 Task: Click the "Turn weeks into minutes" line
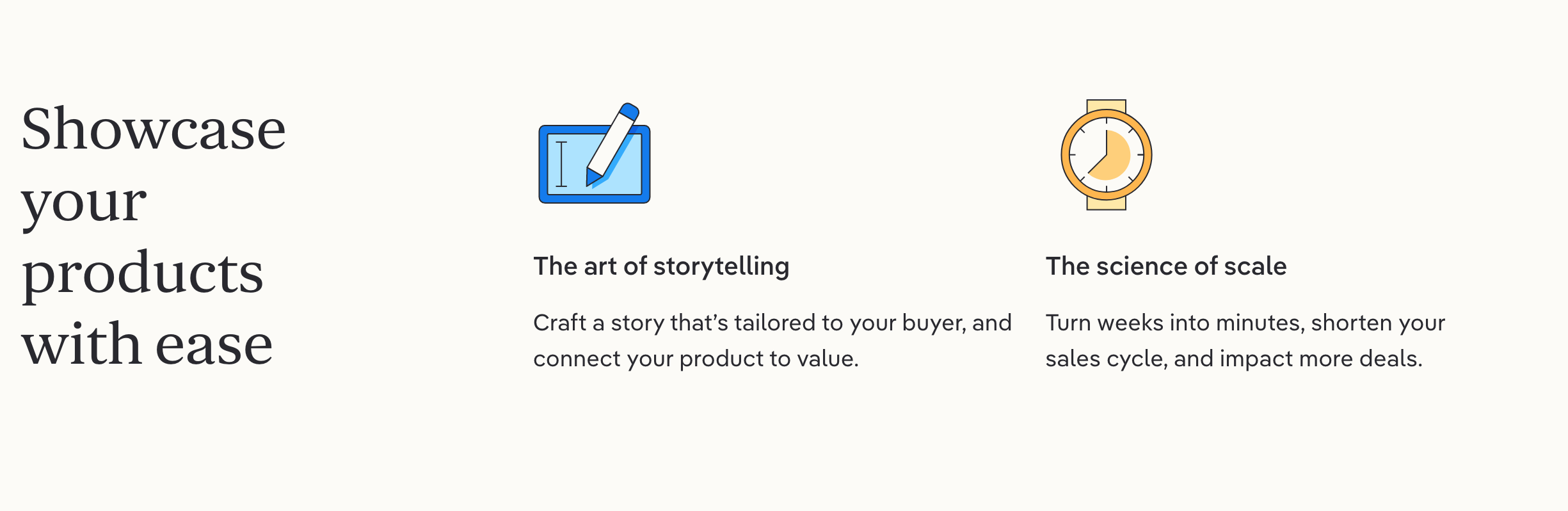tap(1245, 323)
